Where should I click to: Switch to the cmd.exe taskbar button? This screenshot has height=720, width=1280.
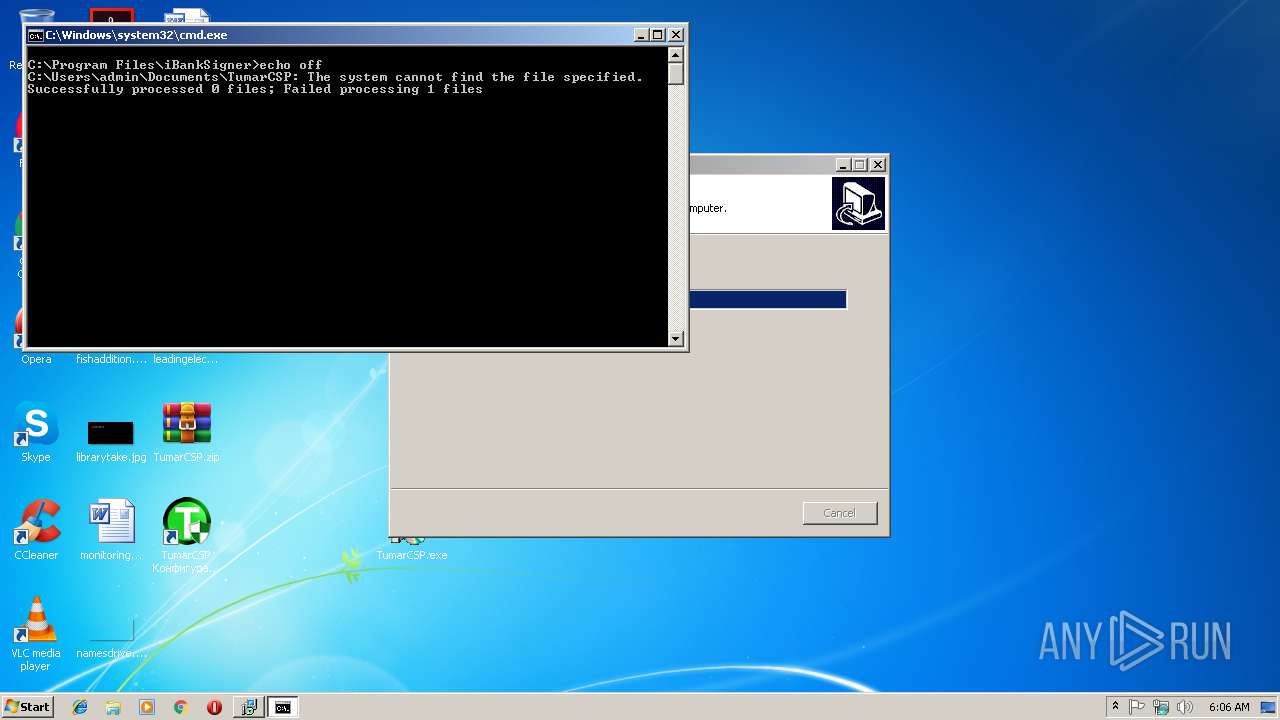click(x=283, y=707)
